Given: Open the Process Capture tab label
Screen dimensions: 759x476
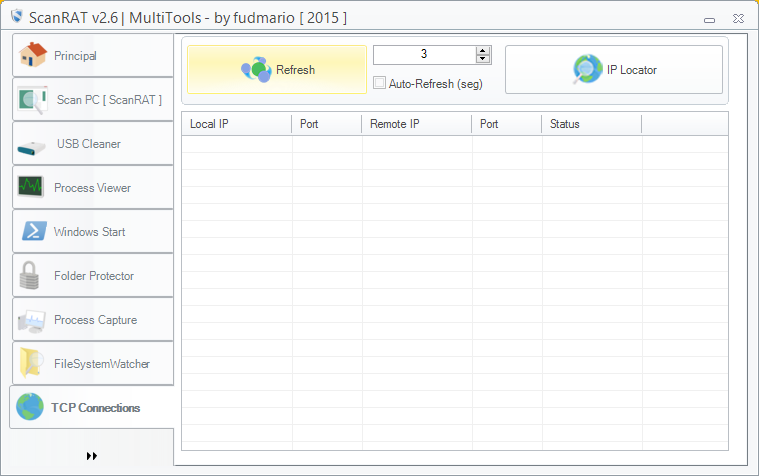Looking at the screenshot, I should [x=95, y=320].
